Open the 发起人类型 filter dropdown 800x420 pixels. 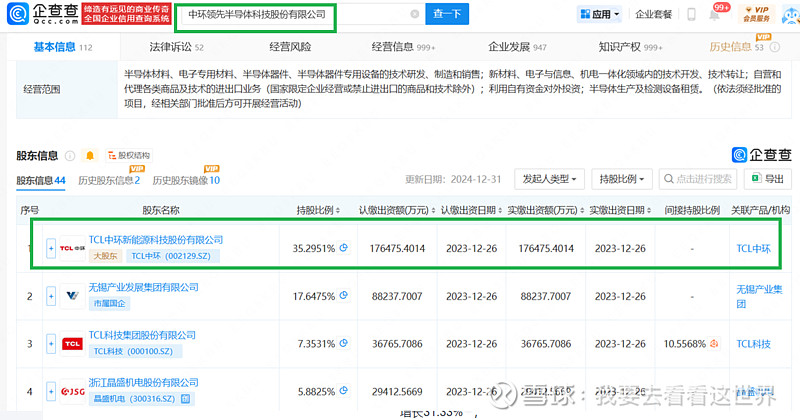[549, 179]
